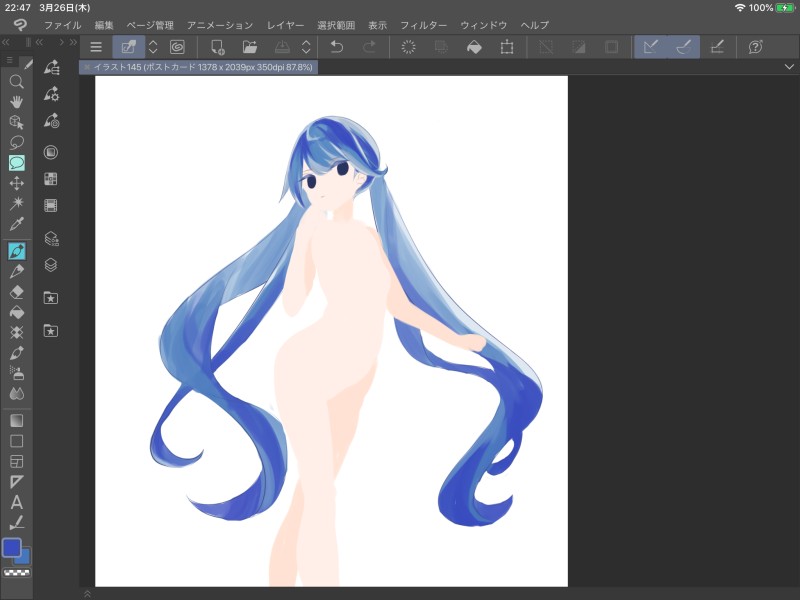Open the Layer palette stack icon
The image size is (800, 600).
pyautogui.click(x=51, y=265)
